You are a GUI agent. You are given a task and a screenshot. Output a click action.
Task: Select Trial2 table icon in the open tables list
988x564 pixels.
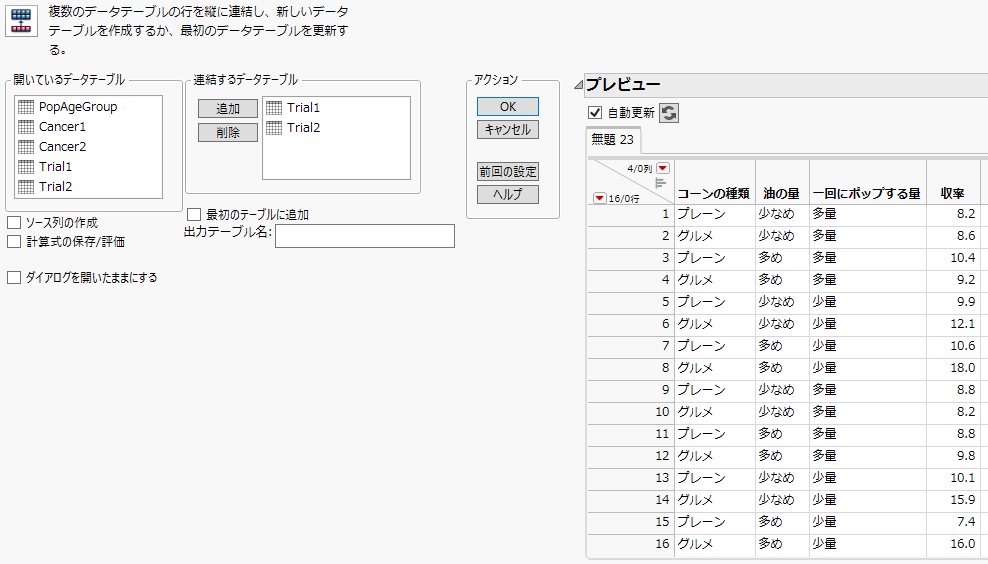click(x=27, y=187)
